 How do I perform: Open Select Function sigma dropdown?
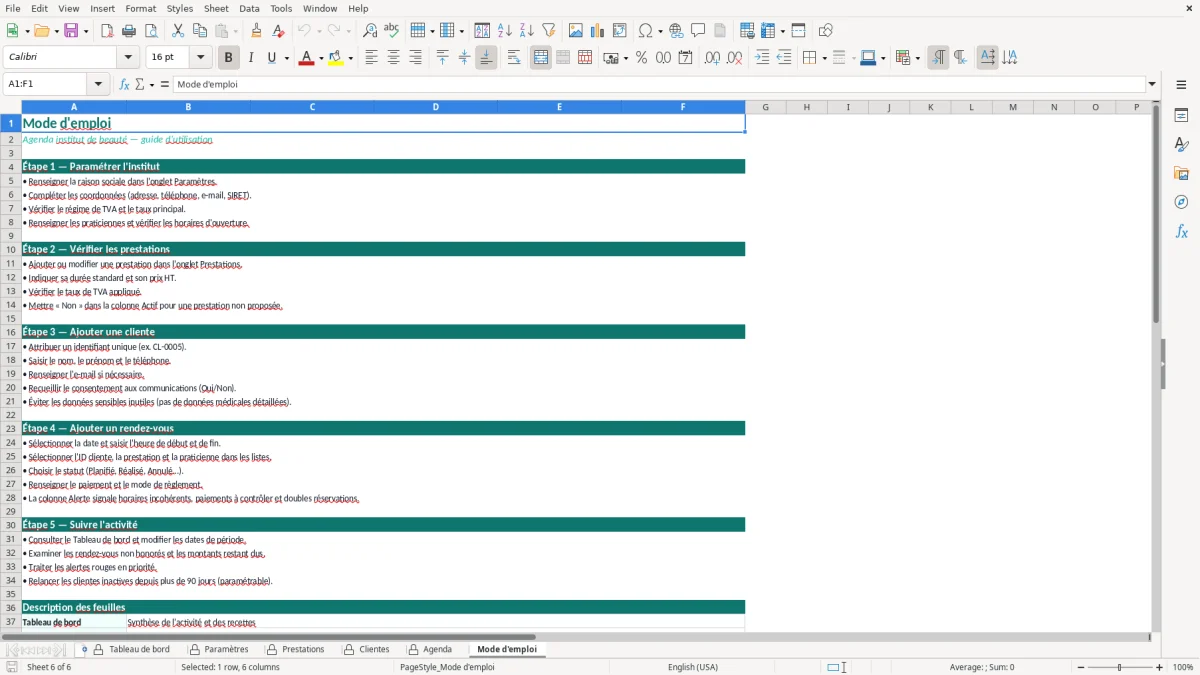click(152, 84)
